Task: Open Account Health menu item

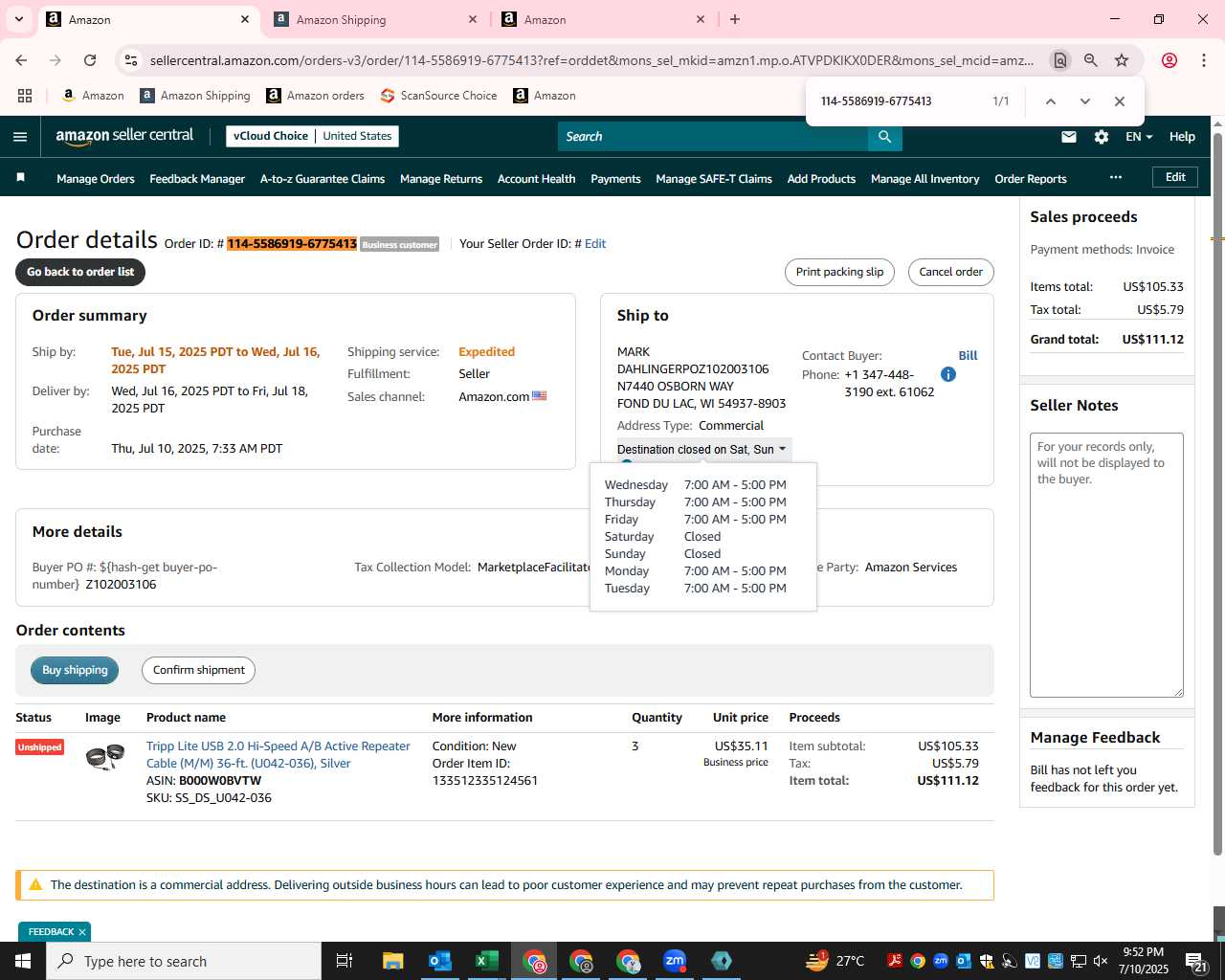Action: point(536,179)
